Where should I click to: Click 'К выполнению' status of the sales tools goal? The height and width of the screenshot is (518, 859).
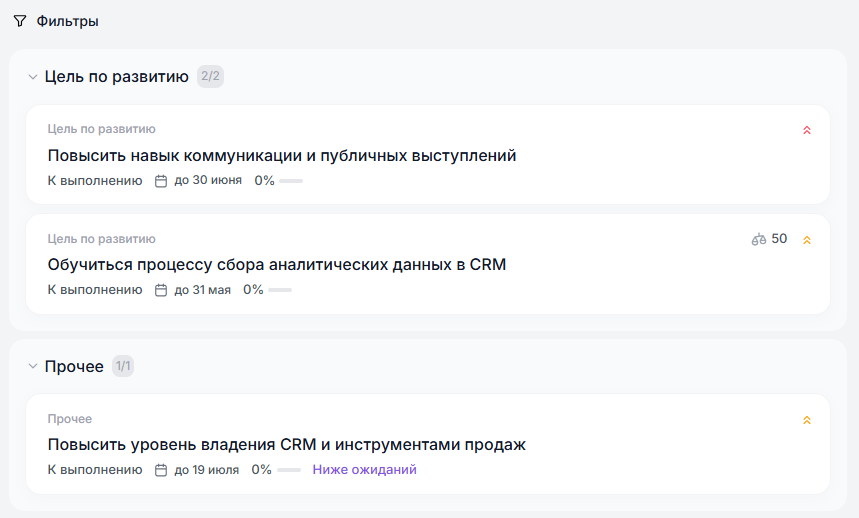95,470
